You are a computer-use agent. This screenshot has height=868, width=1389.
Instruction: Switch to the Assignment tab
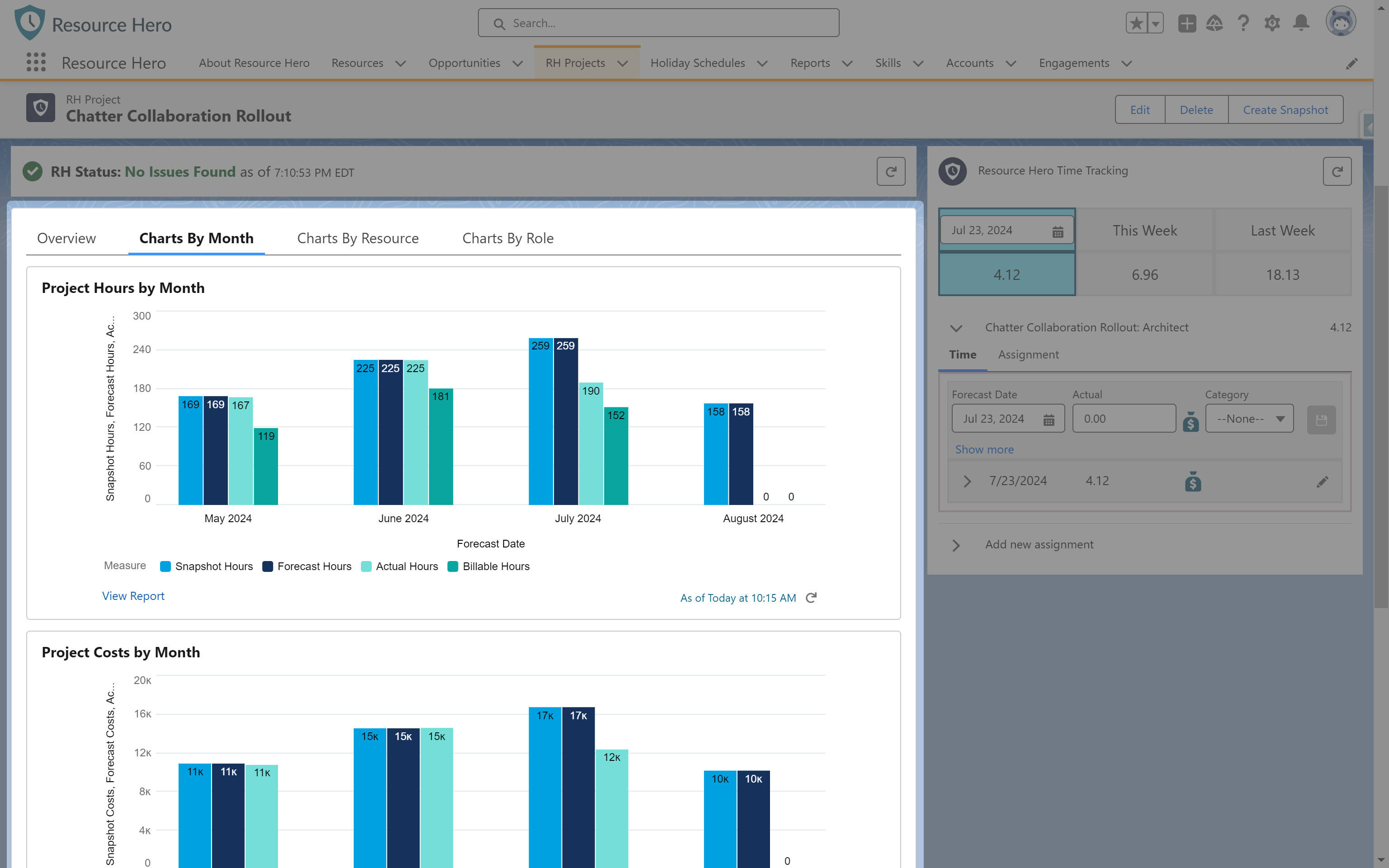(1028, 355)
